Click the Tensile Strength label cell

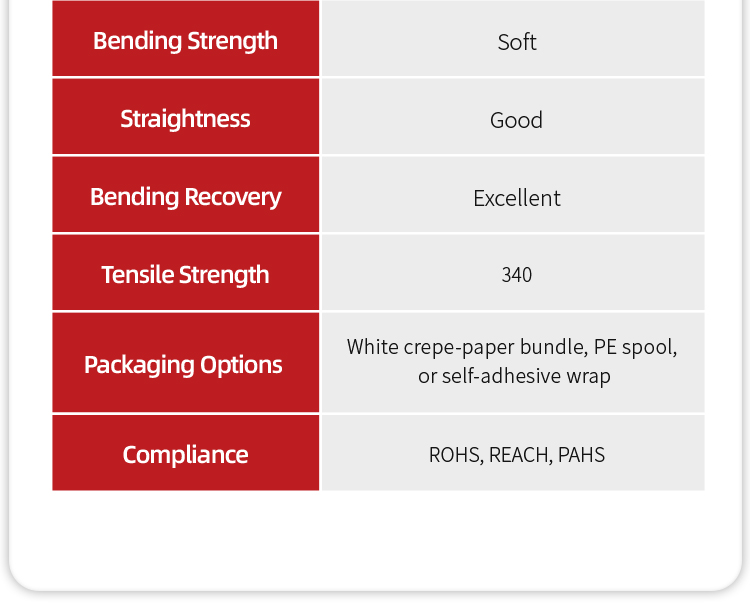click(x=186, y=273)
